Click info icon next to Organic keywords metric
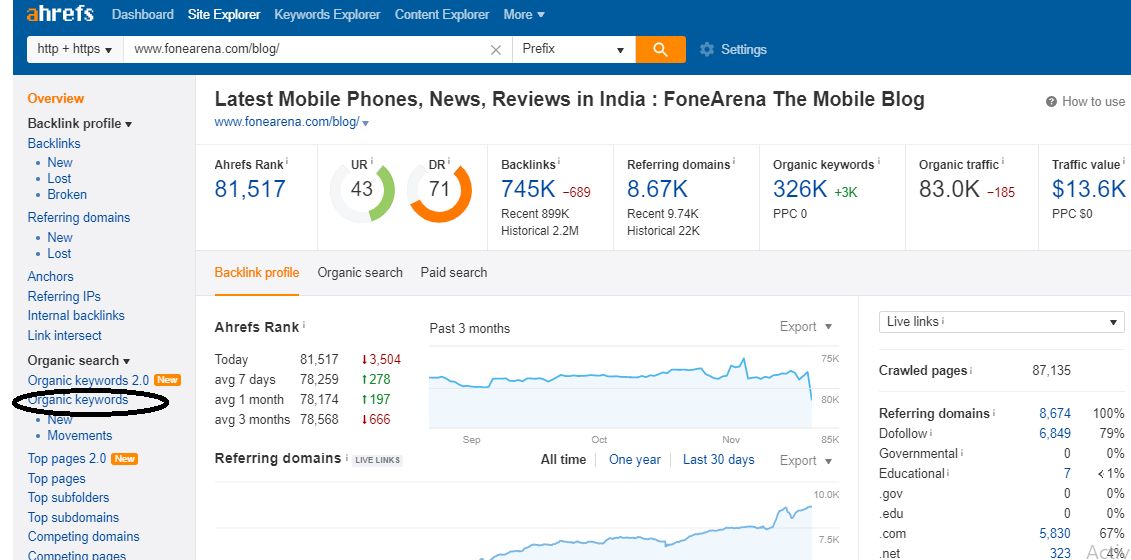The height and width of the screenshot is (560, 1131). pos(879,161)
